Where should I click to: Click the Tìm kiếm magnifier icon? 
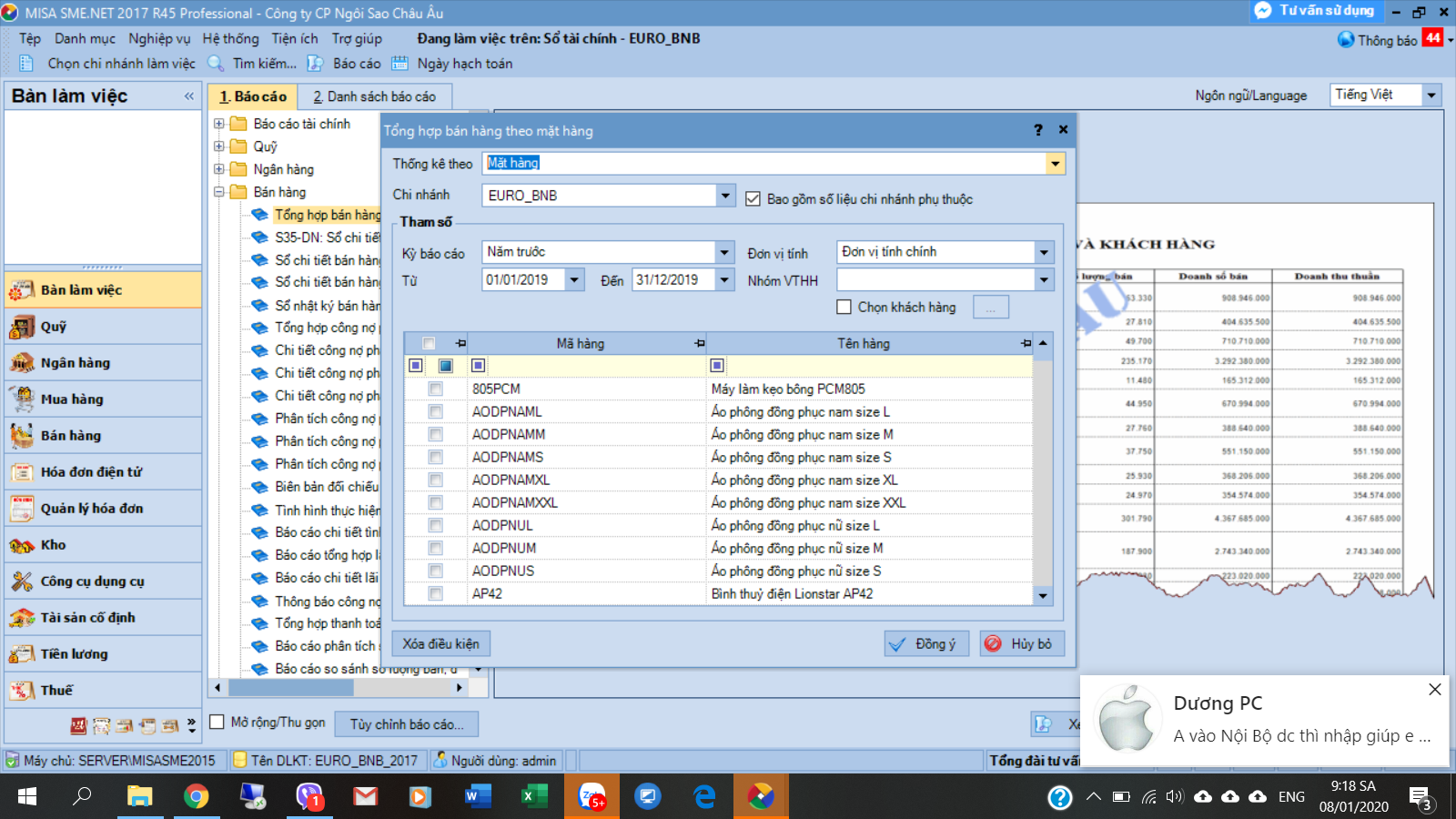pos(216,64)
